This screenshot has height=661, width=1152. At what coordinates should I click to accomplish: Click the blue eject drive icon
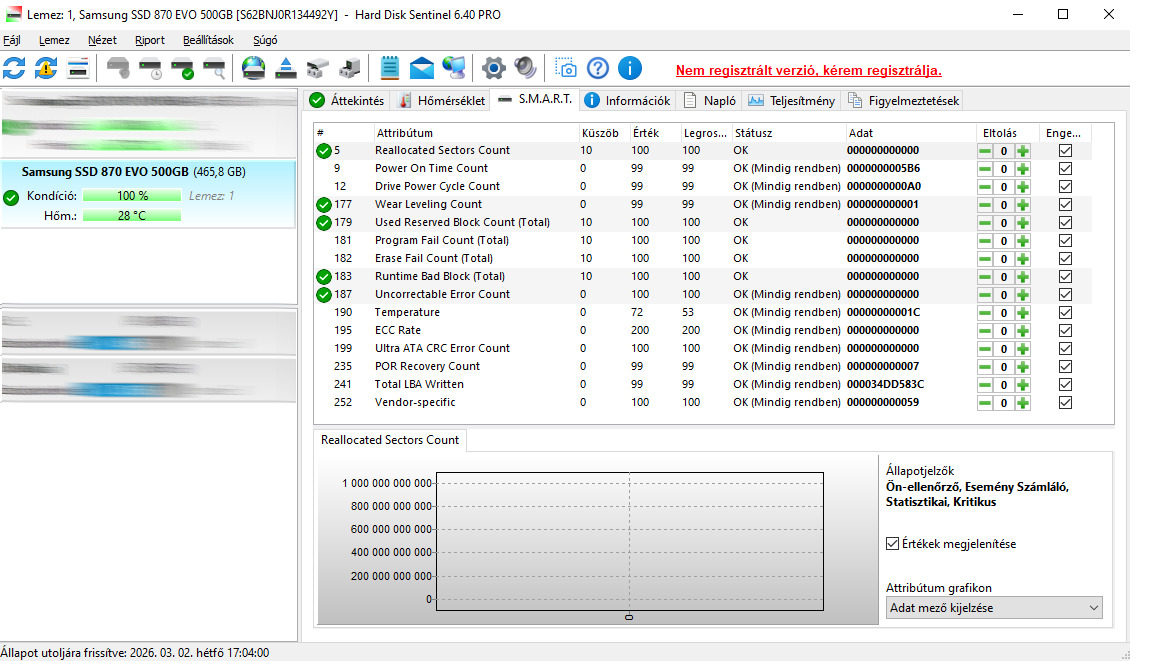coord(285,68)
